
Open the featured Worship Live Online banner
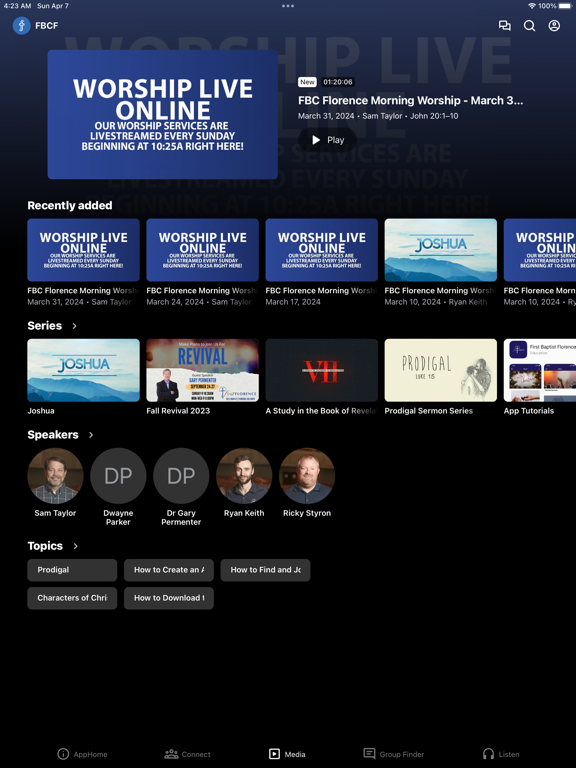[x=163, y=115]
